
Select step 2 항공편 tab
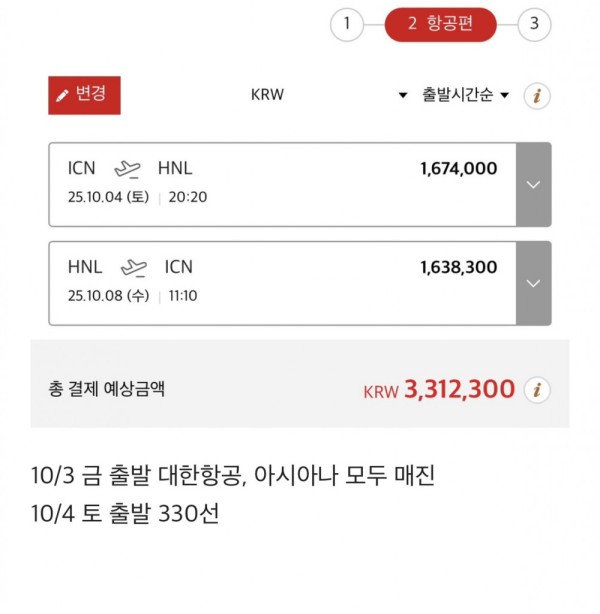click(441, 24)
